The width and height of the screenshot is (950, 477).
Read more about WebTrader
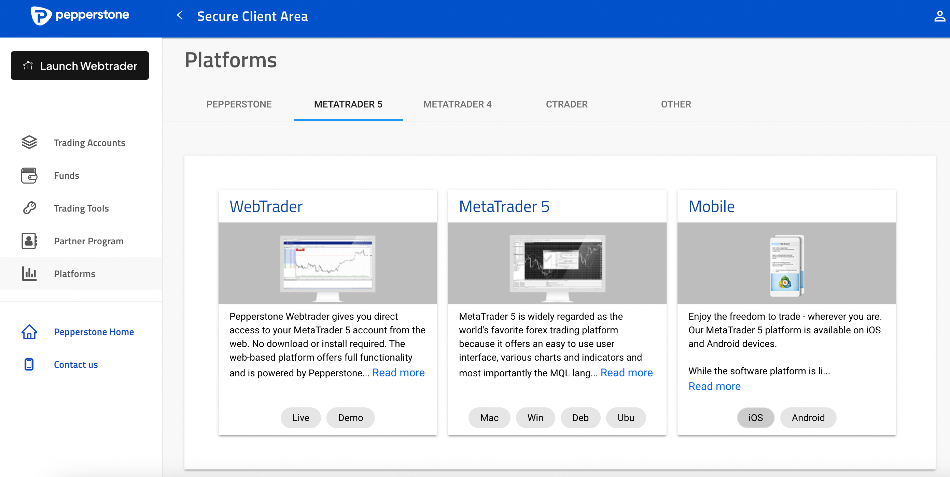(x=398, y=373)
